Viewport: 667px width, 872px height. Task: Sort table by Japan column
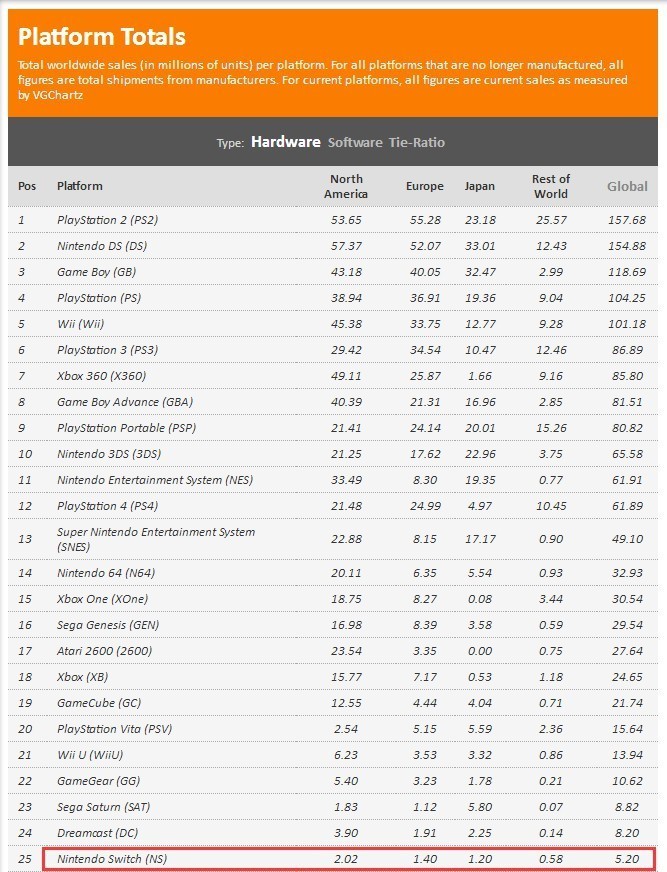point(479,186)
